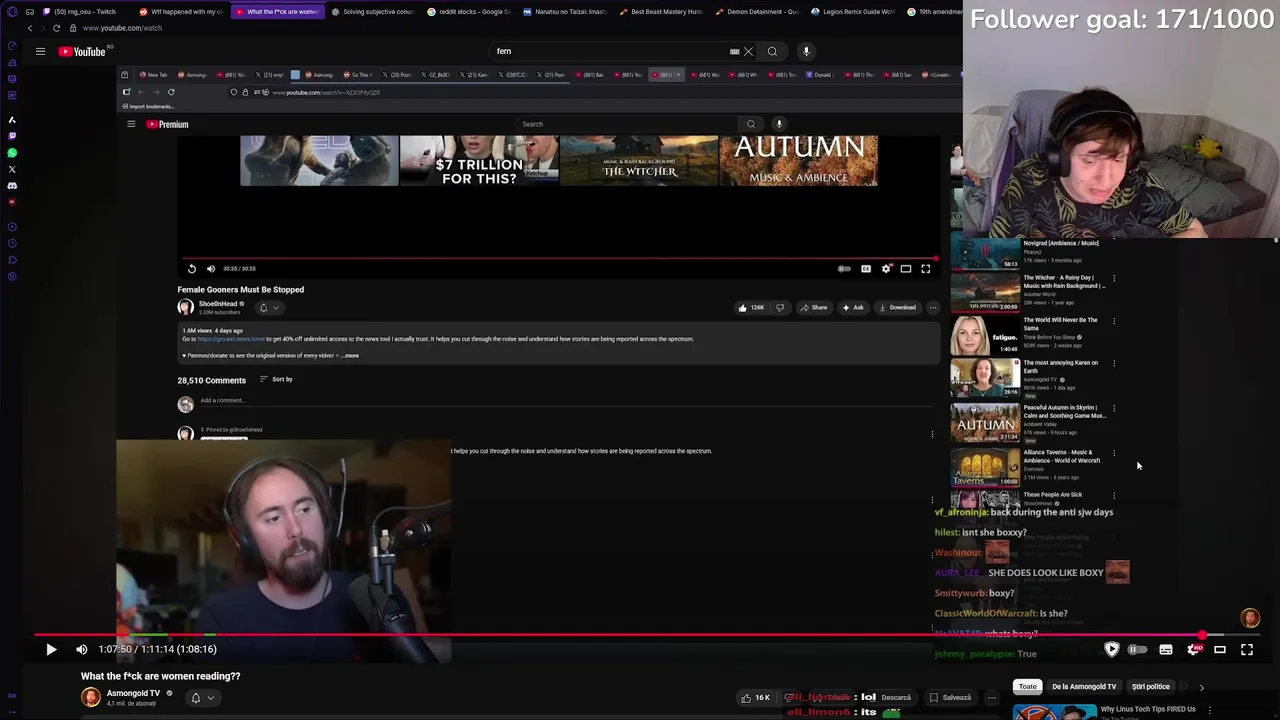Toggle subtitles in the main player
Viewport: 1280px width, 720px height.
1166,650
